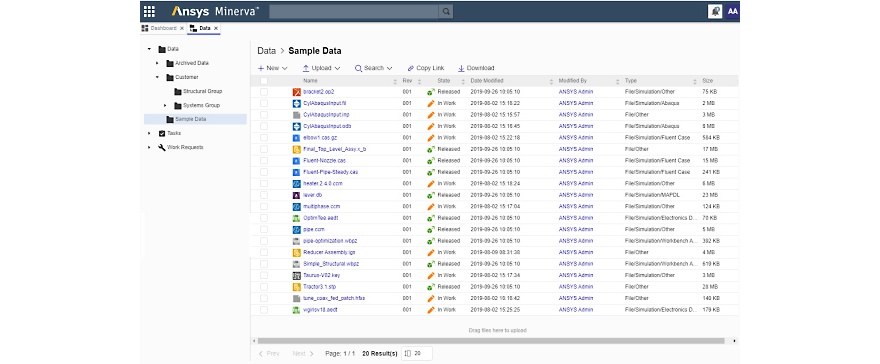Click the Tractor3.1.stp file icon

297,287
